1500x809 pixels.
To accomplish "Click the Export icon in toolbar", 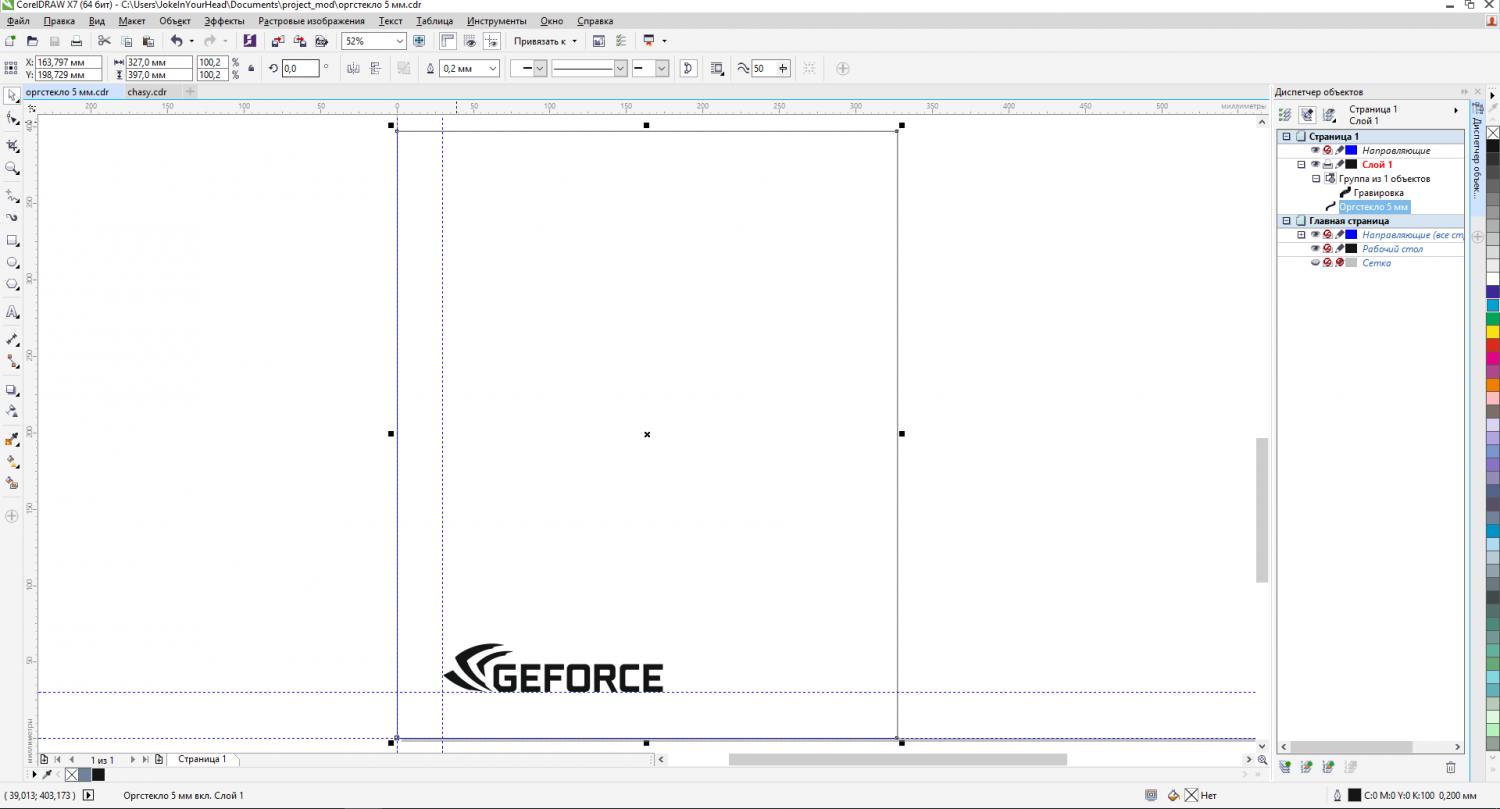I will [299, 41].
